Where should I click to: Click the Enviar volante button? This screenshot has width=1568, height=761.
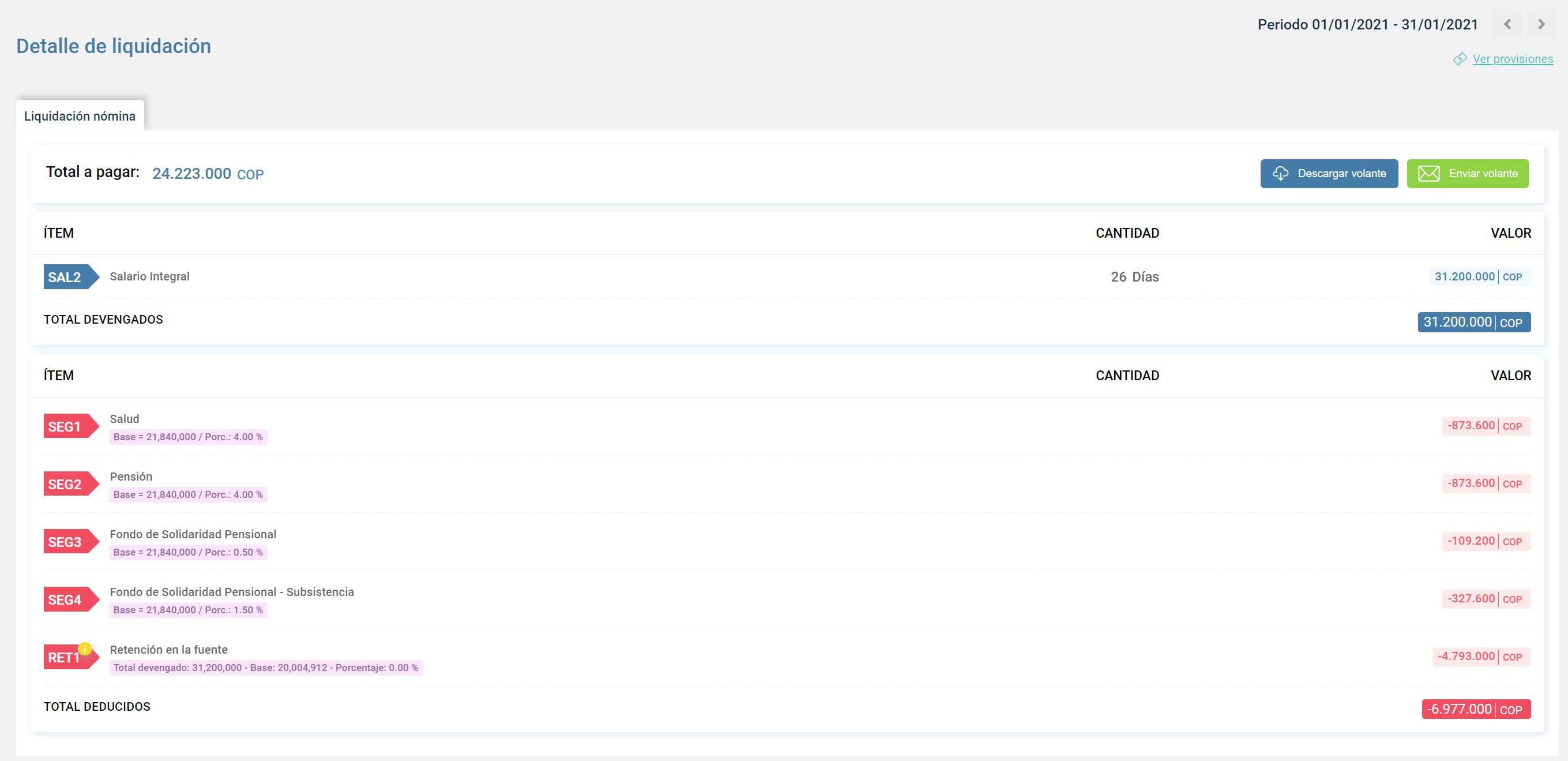tap(1467, 174)
